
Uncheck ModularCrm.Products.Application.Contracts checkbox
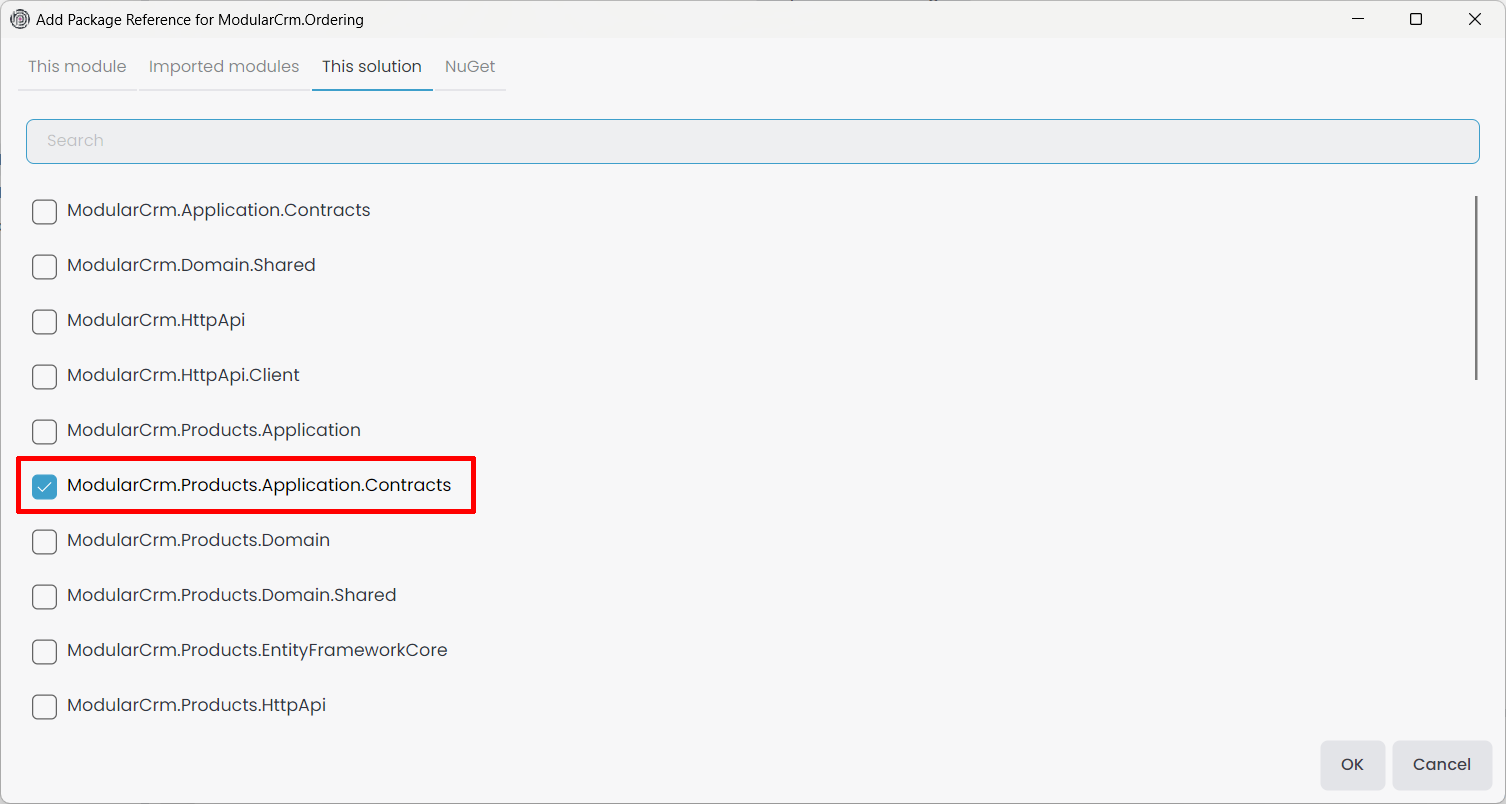(44, 486)
